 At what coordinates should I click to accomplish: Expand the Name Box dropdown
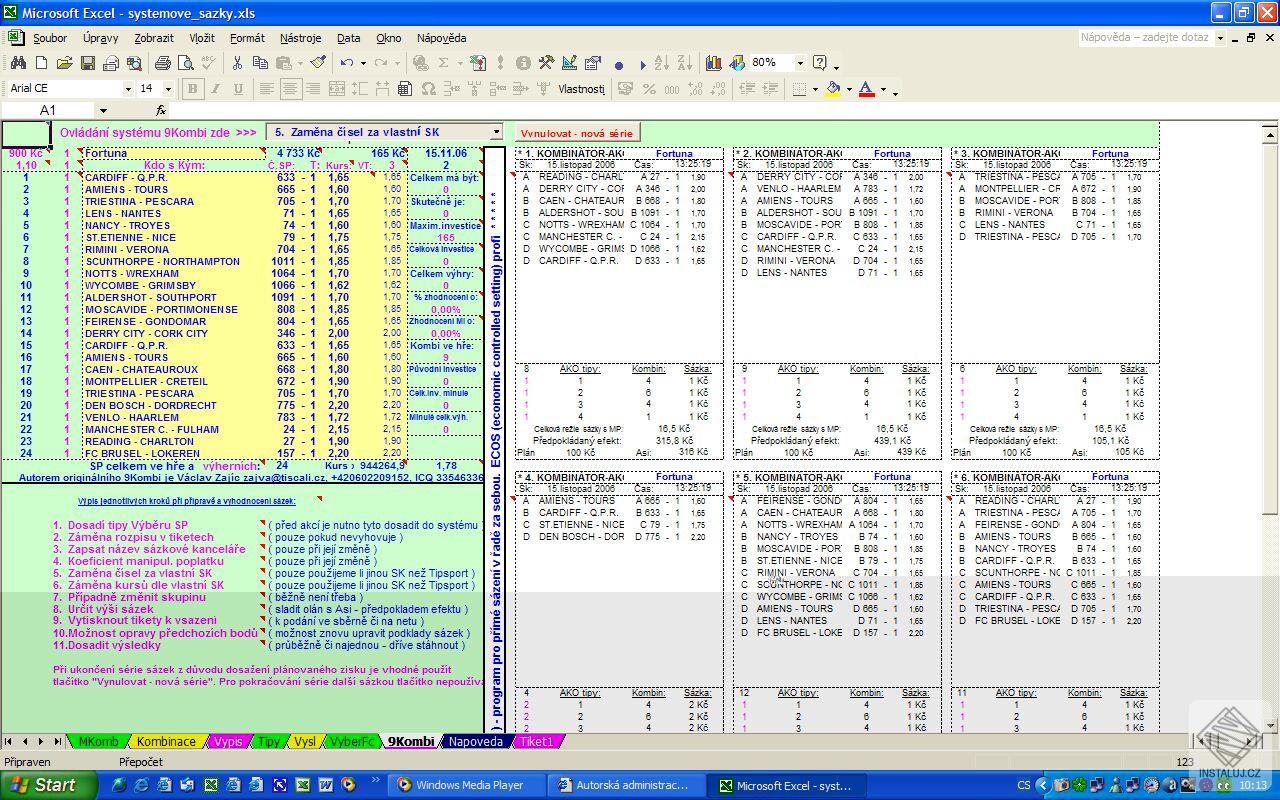102,110
